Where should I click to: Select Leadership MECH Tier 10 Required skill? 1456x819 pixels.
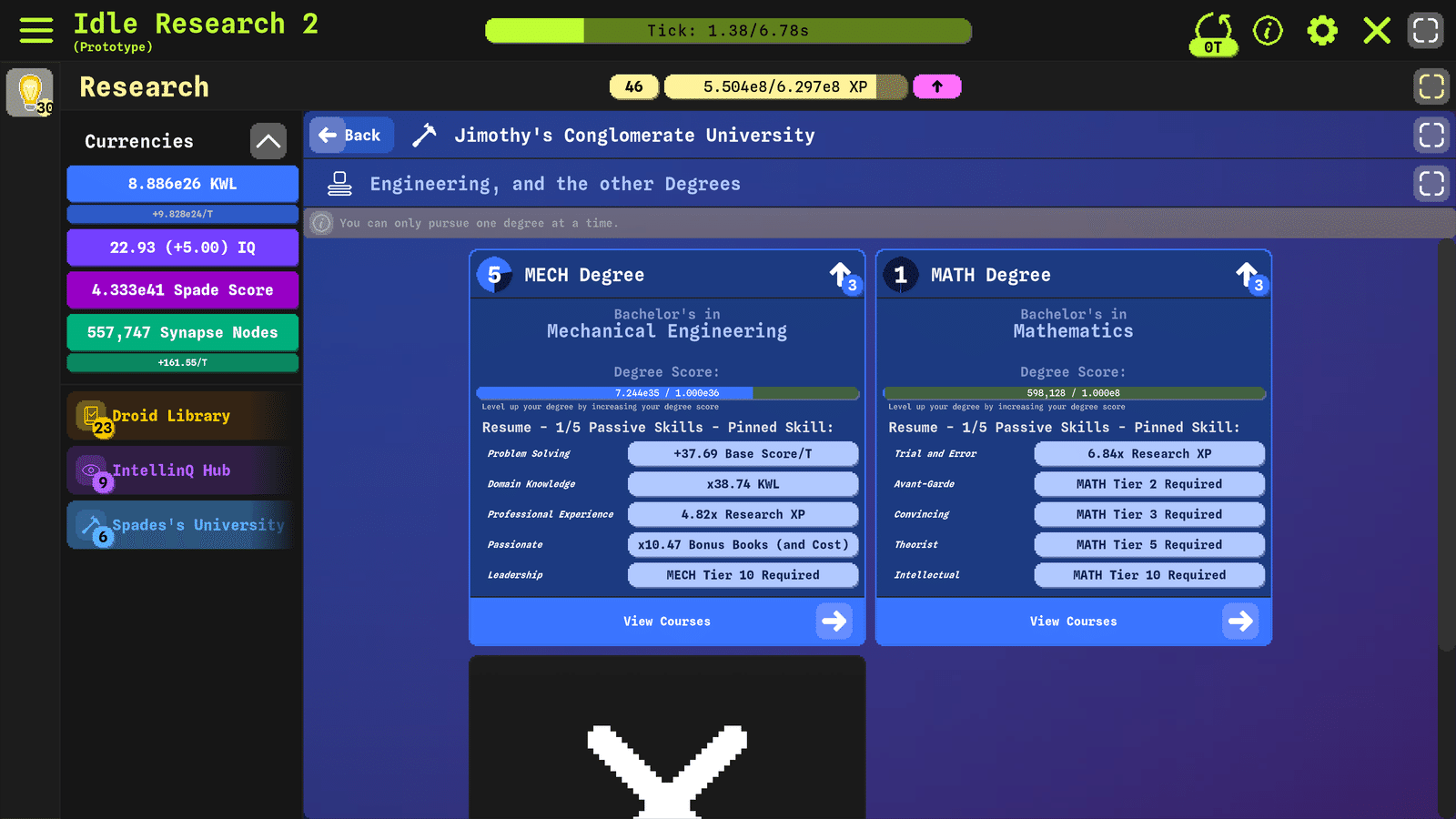(x=743, y=575)
